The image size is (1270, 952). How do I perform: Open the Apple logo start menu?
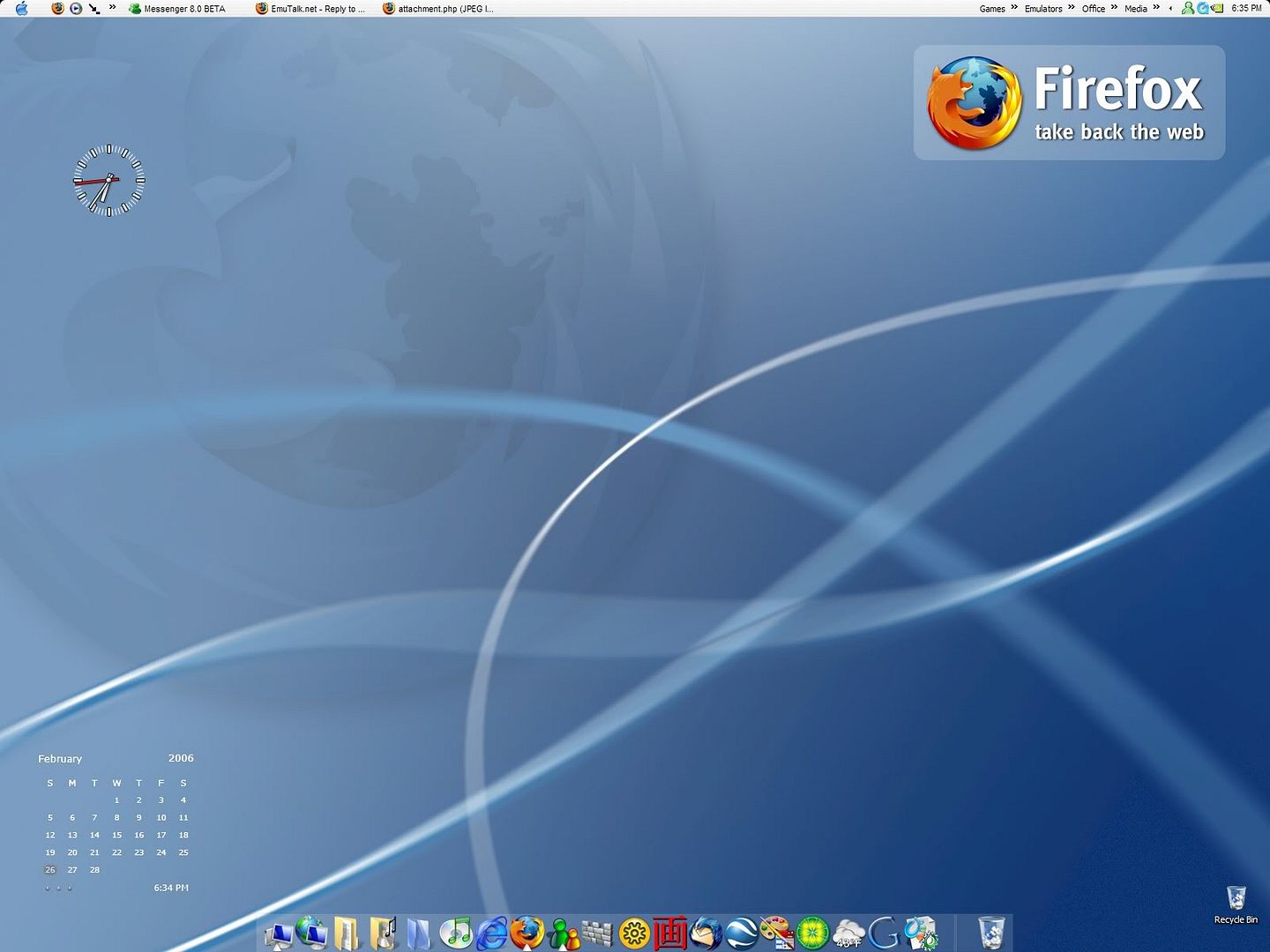[21, 8]
